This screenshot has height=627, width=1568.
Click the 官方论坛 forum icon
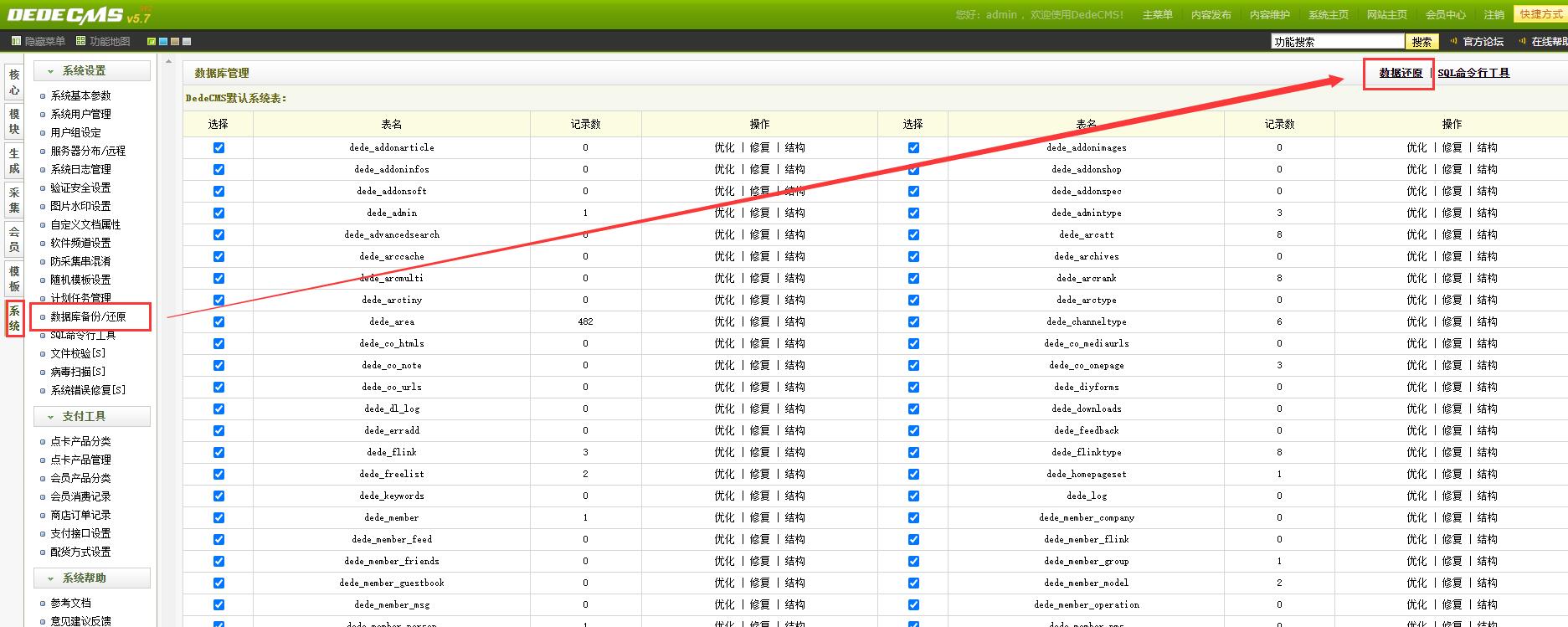point(1454,41)
